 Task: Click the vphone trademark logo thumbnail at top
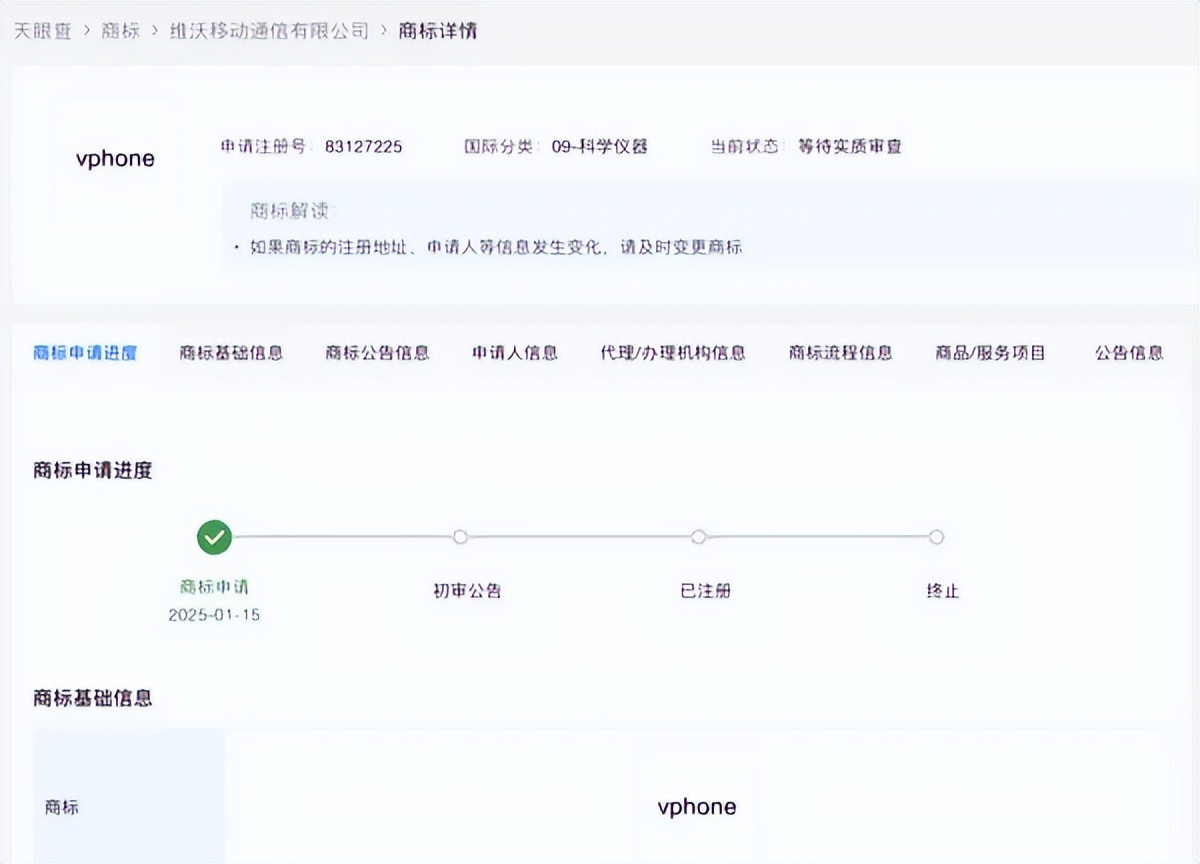pos(116,159)
